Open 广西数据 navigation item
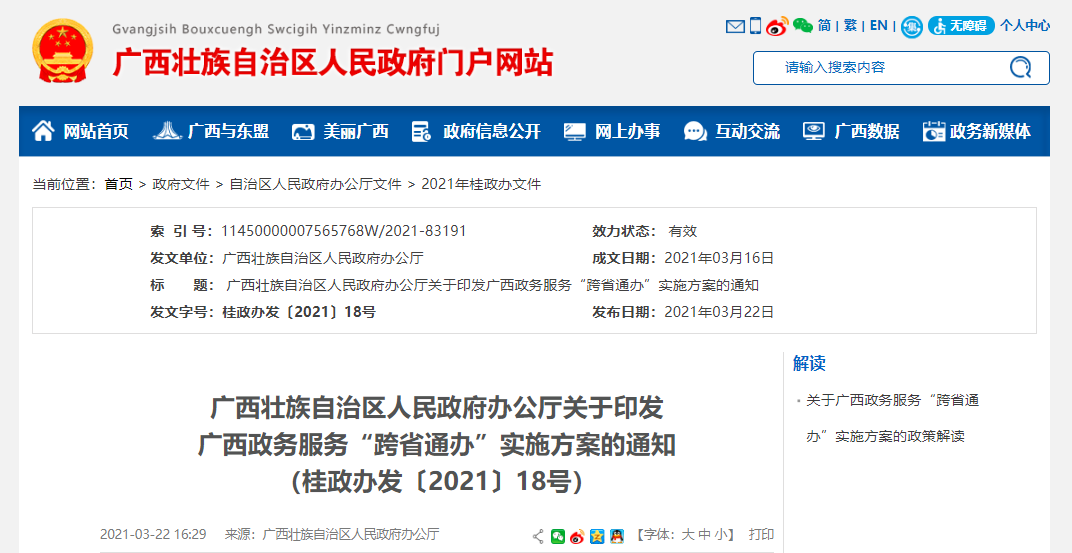Screen dimensions: 1072x553 click(x=851, y=131)
